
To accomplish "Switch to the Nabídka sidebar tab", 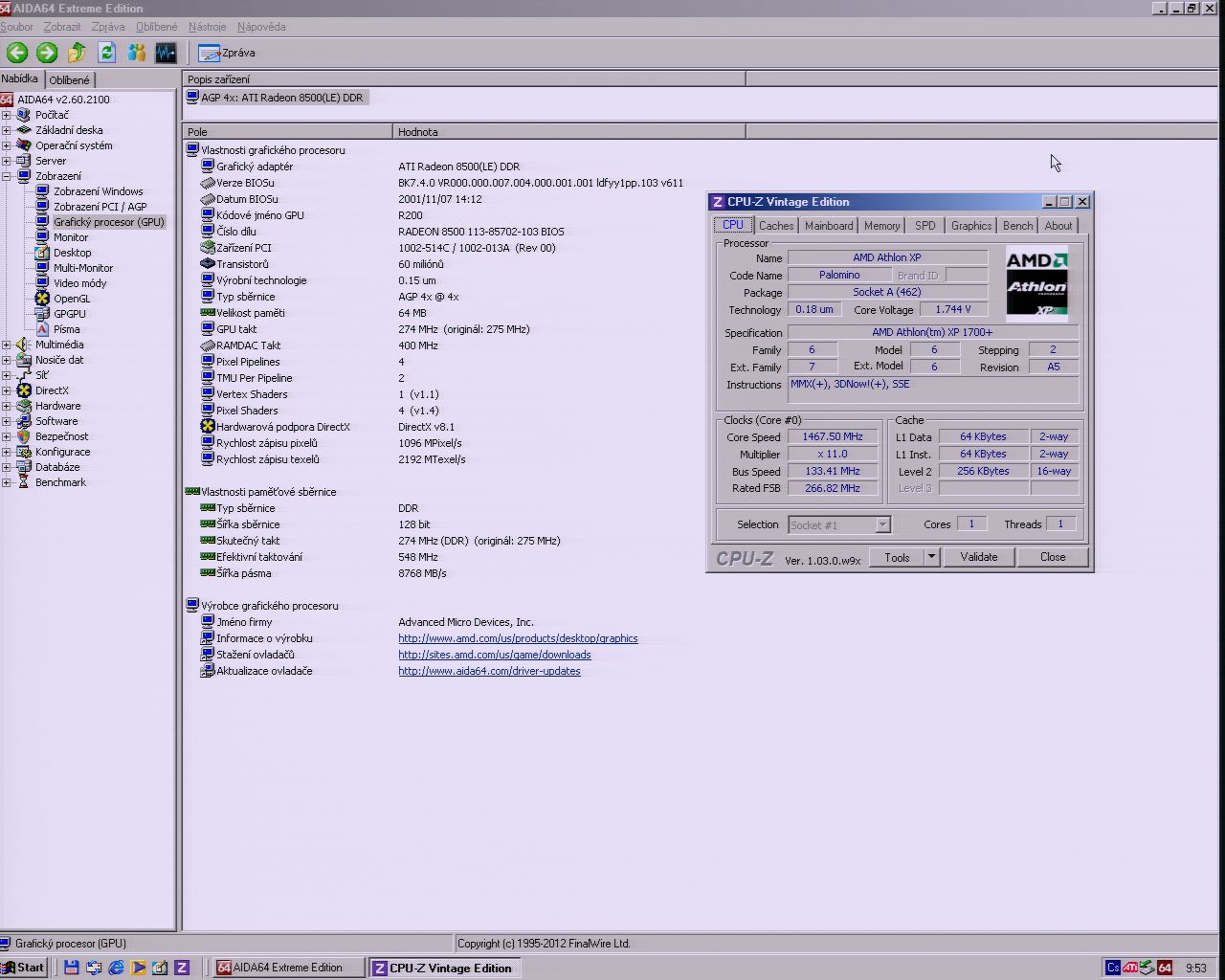I will click(x=20, y=79).
